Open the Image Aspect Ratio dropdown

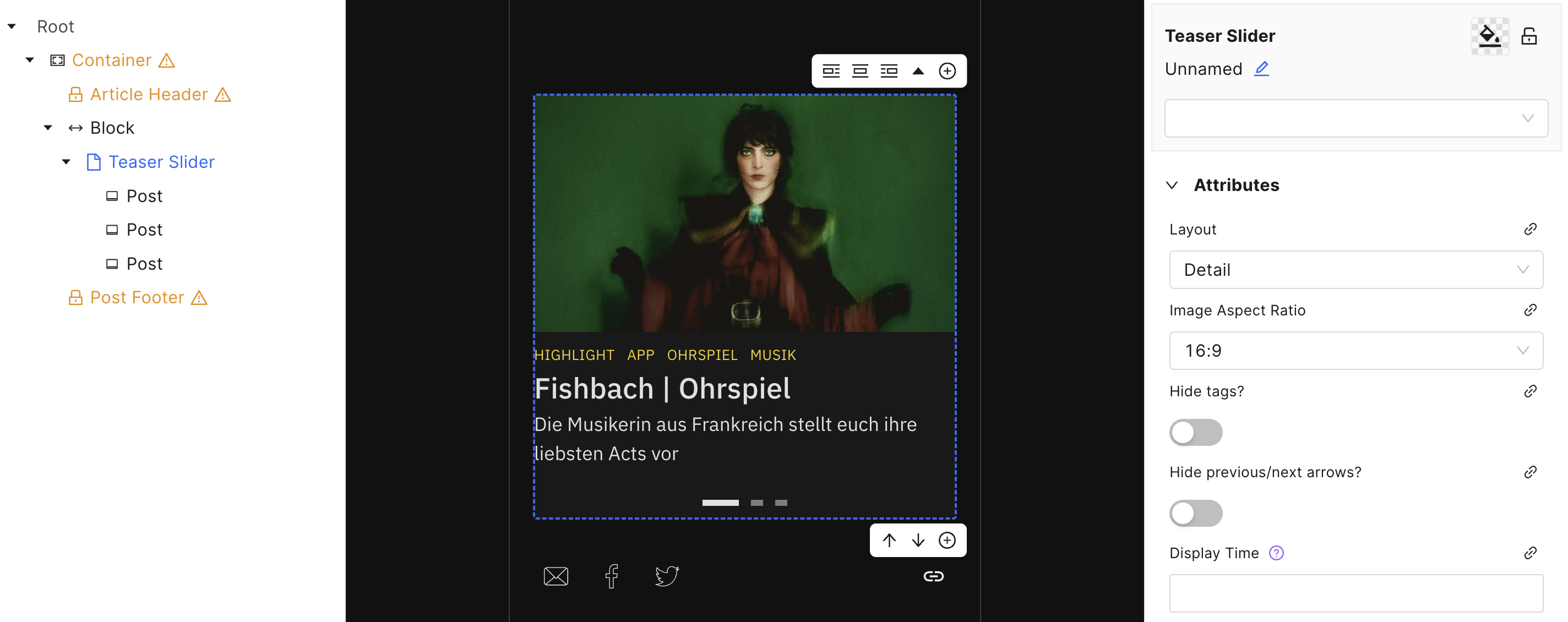[x=1355, y=351]
